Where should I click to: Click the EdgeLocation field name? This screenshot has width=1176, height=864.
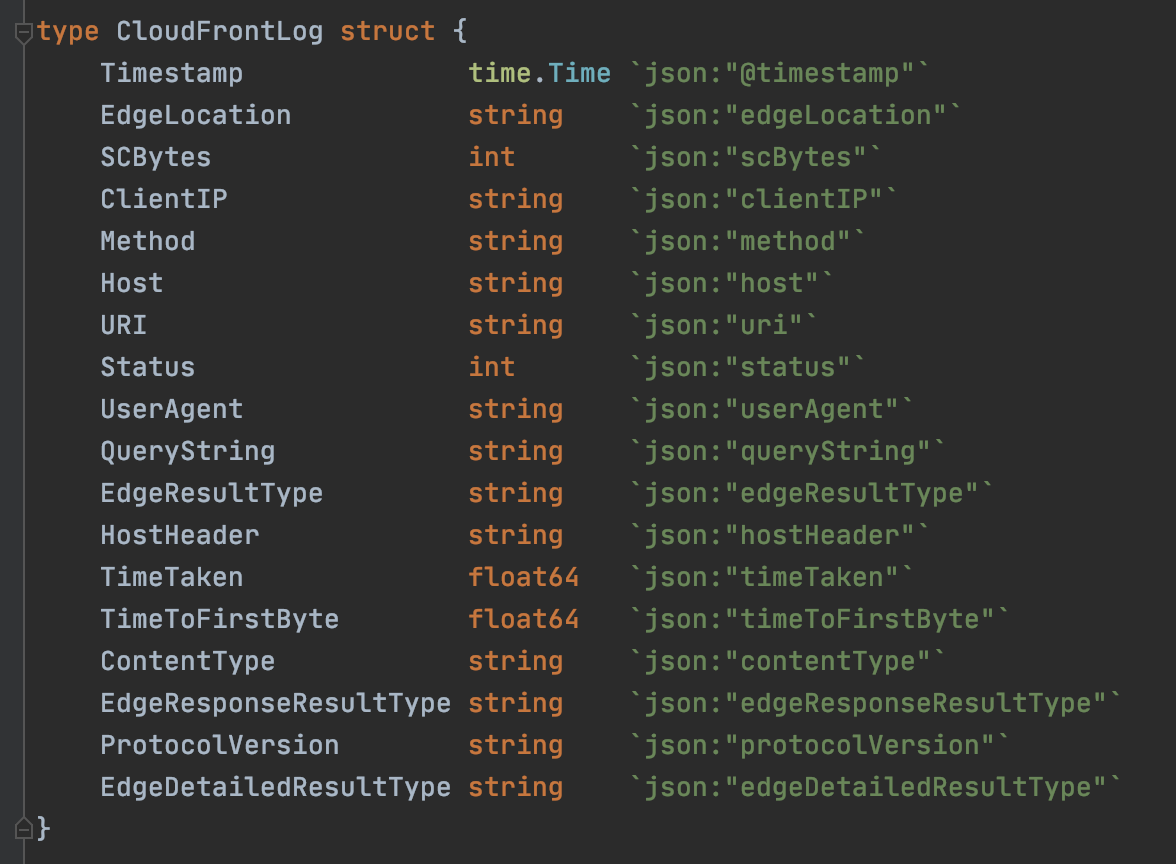click(196, 116)
